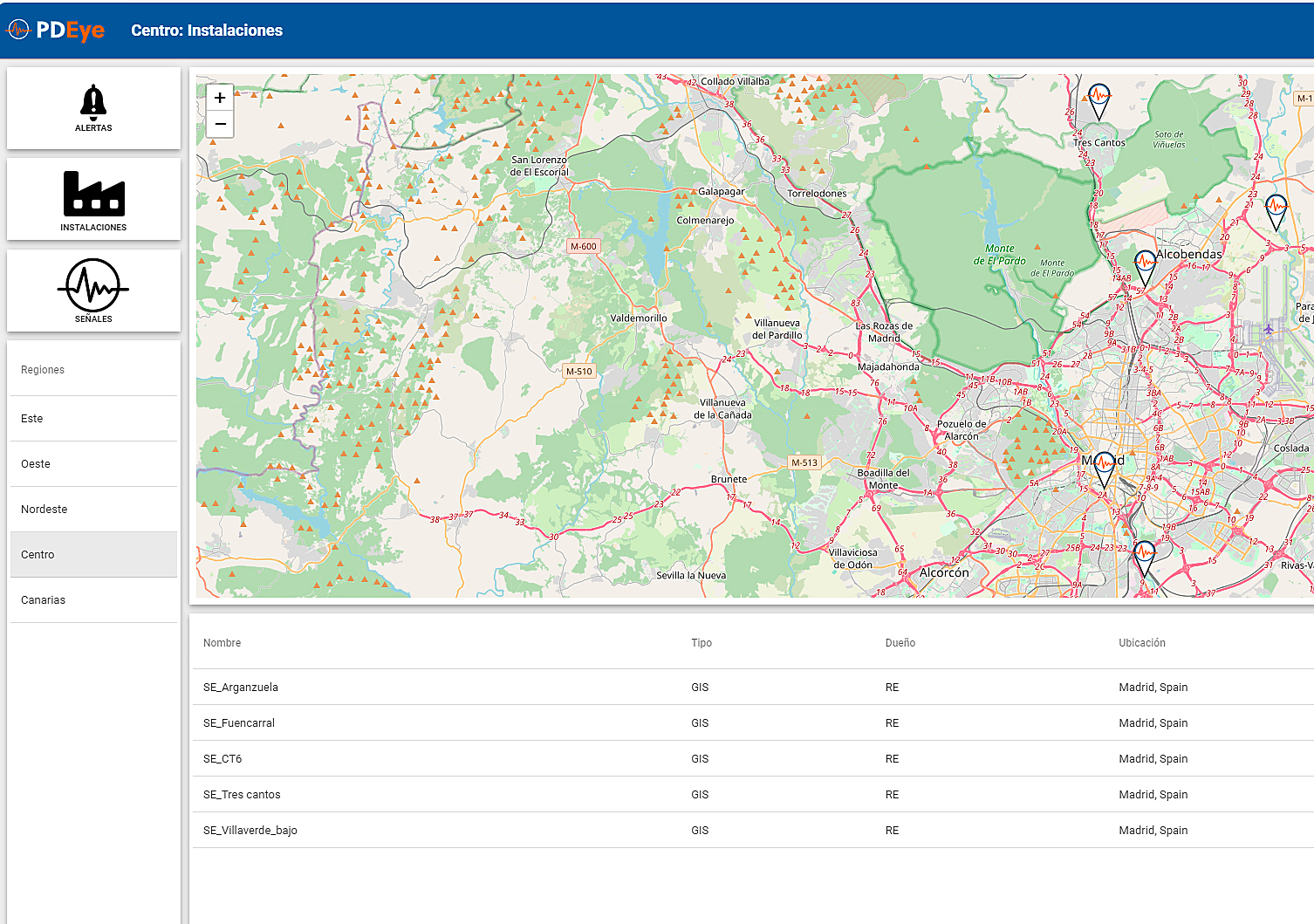Zoom out on the map
This screenshot has width=1314, height=924.
(x=220, y=124)
